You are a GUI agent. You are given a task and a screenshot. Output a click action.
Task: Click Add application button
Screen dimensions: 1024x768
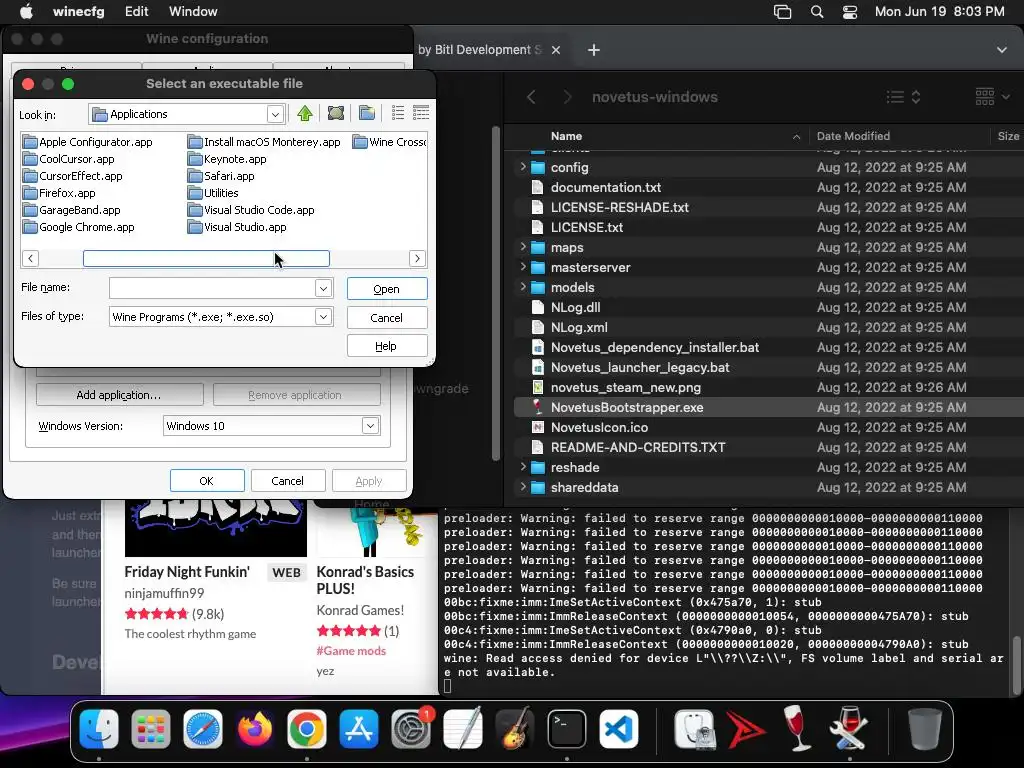pos(120,394)
